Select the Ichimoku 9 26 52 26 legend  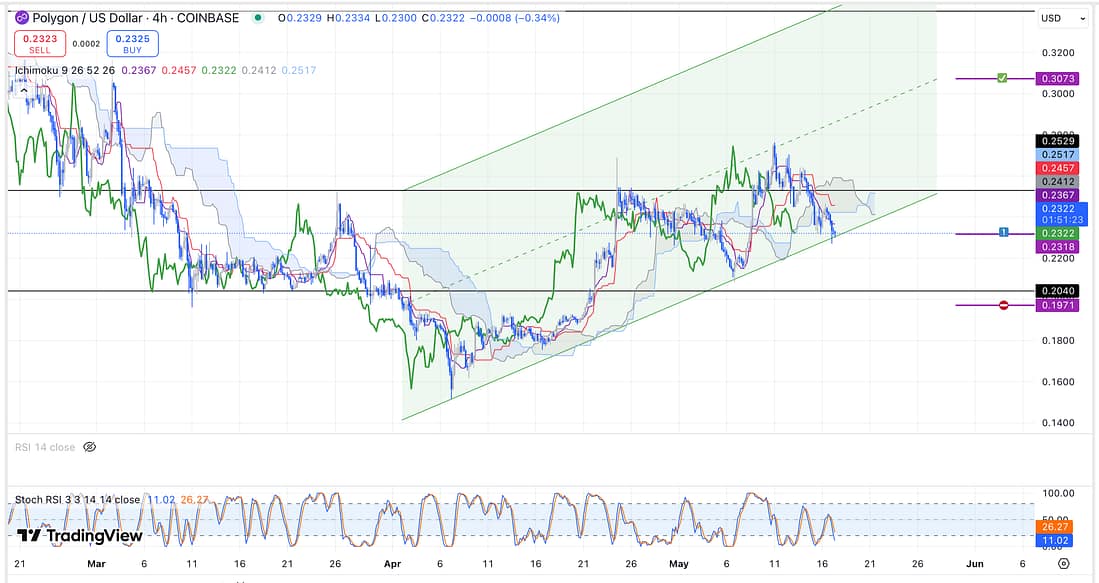tap(66, 70)
